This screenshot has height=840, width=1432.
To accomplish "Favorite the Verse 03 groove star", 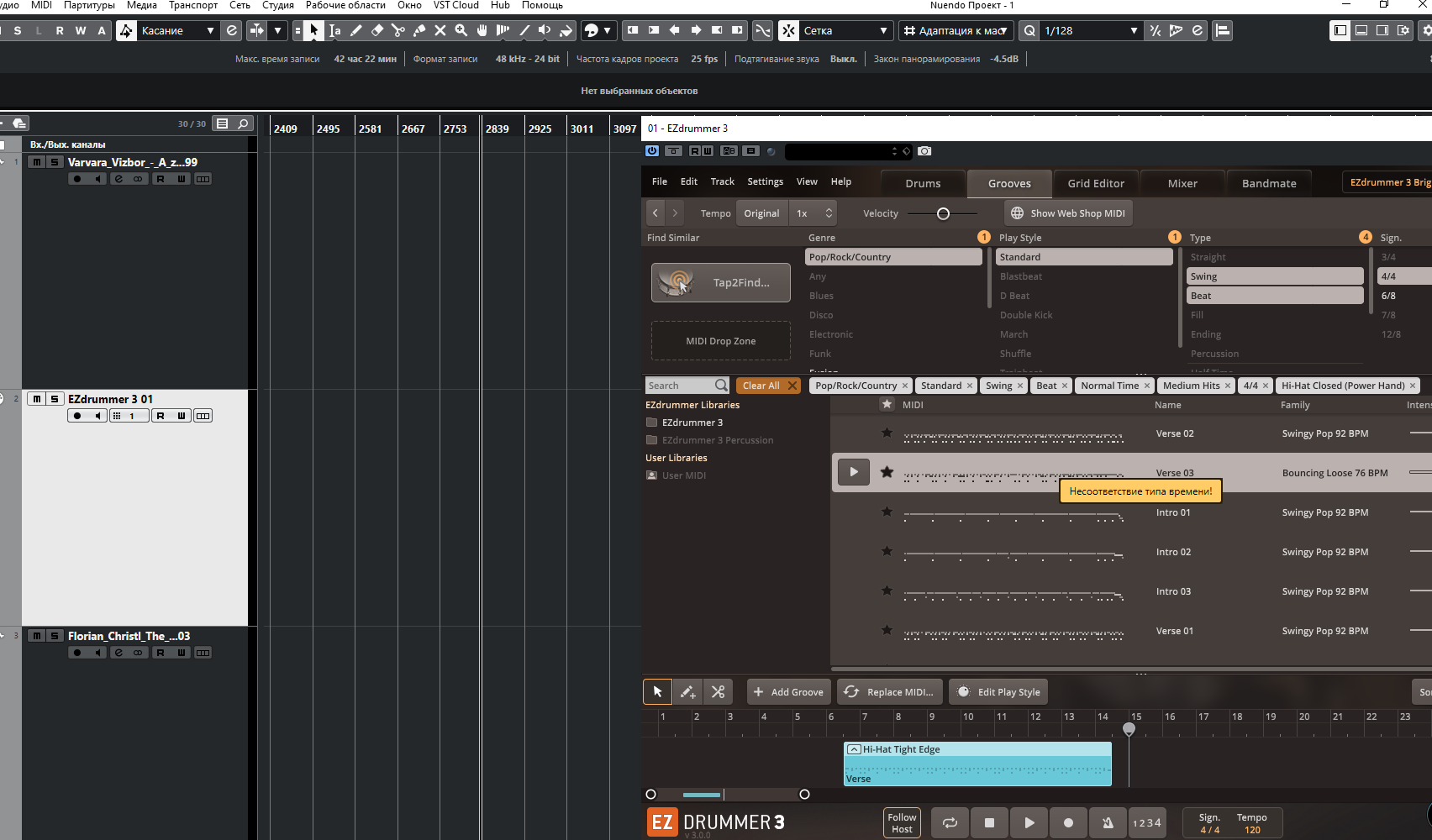I will (x=887, y=472).
